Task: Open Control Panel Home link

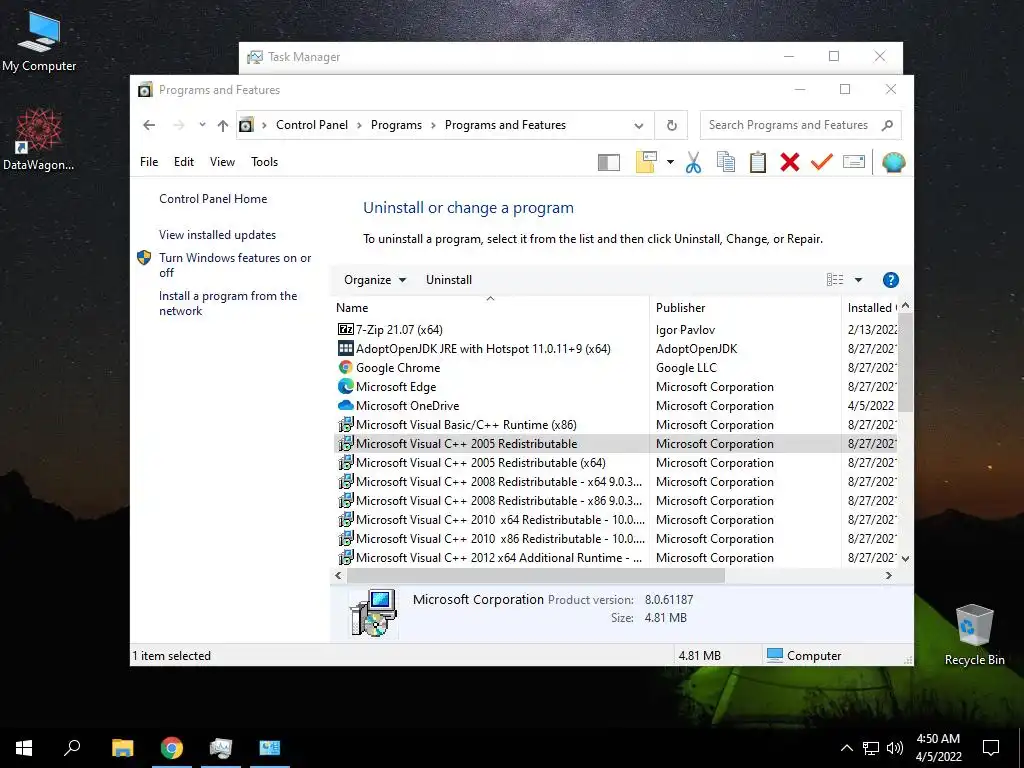Action: click(213, 199)
